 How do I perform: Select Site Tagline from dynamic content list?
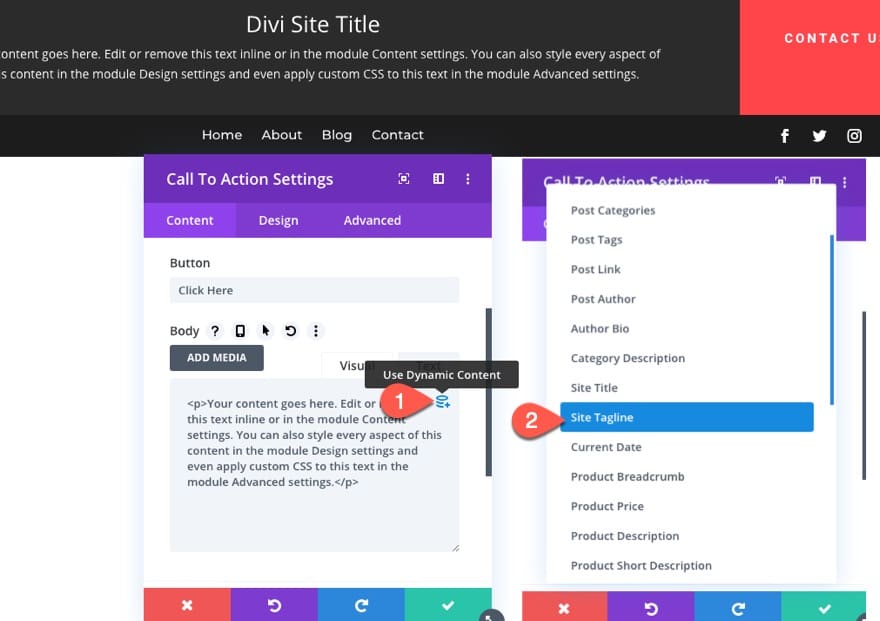tap(686, 417)
